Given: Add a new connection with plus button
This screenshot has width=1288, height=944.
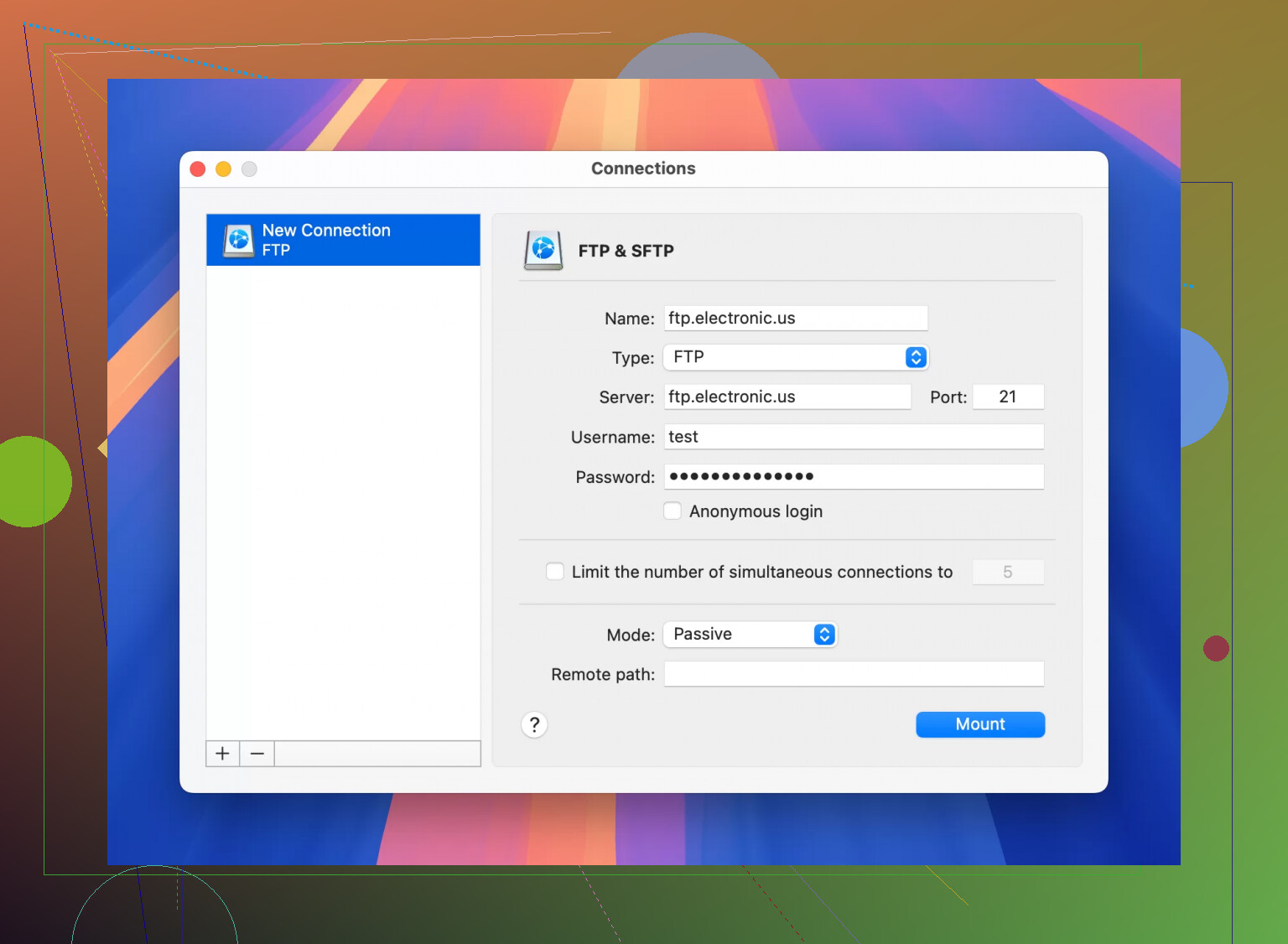Looking at the screenshot, I should tap(222, 754).
